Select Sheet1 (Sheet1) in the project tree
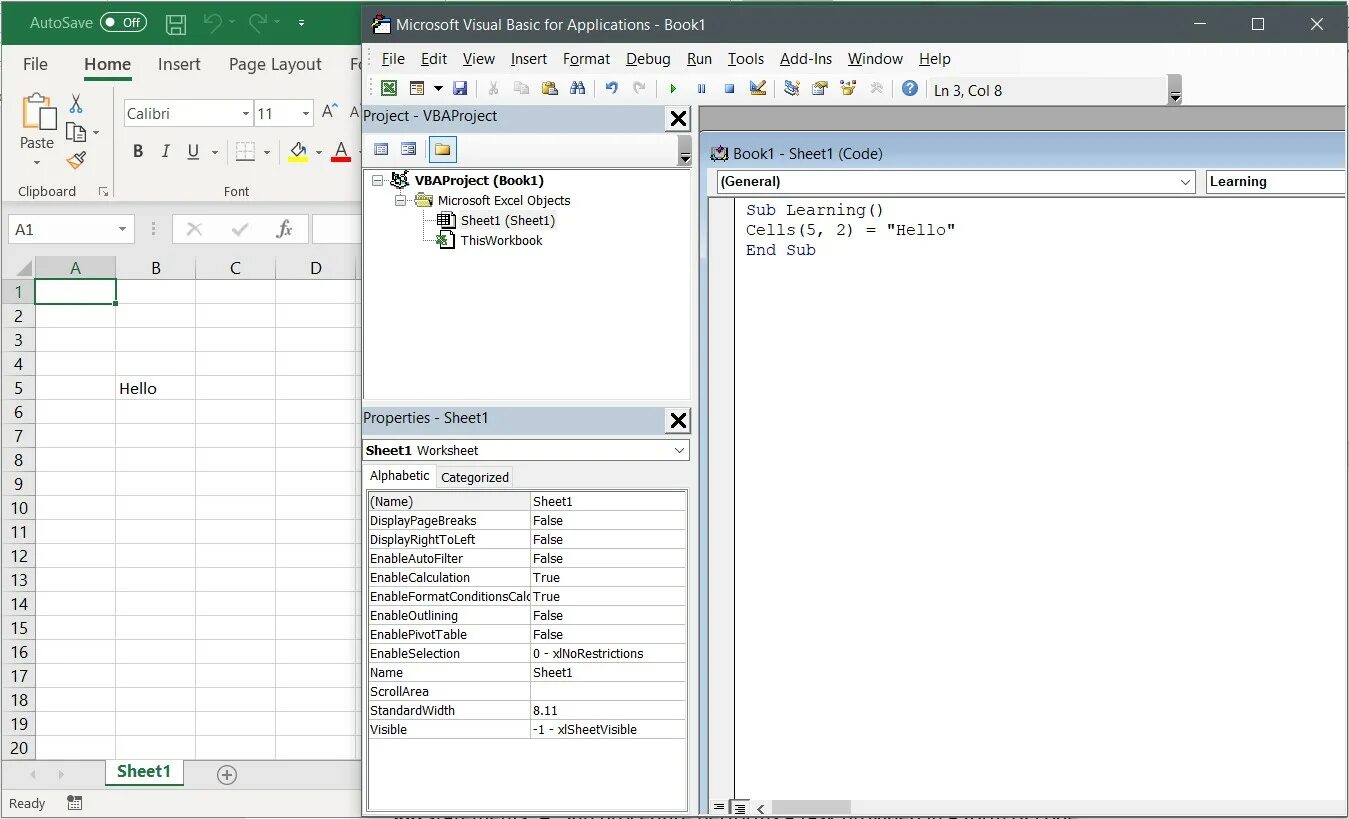1349x819 pixels. pos(507,221)
